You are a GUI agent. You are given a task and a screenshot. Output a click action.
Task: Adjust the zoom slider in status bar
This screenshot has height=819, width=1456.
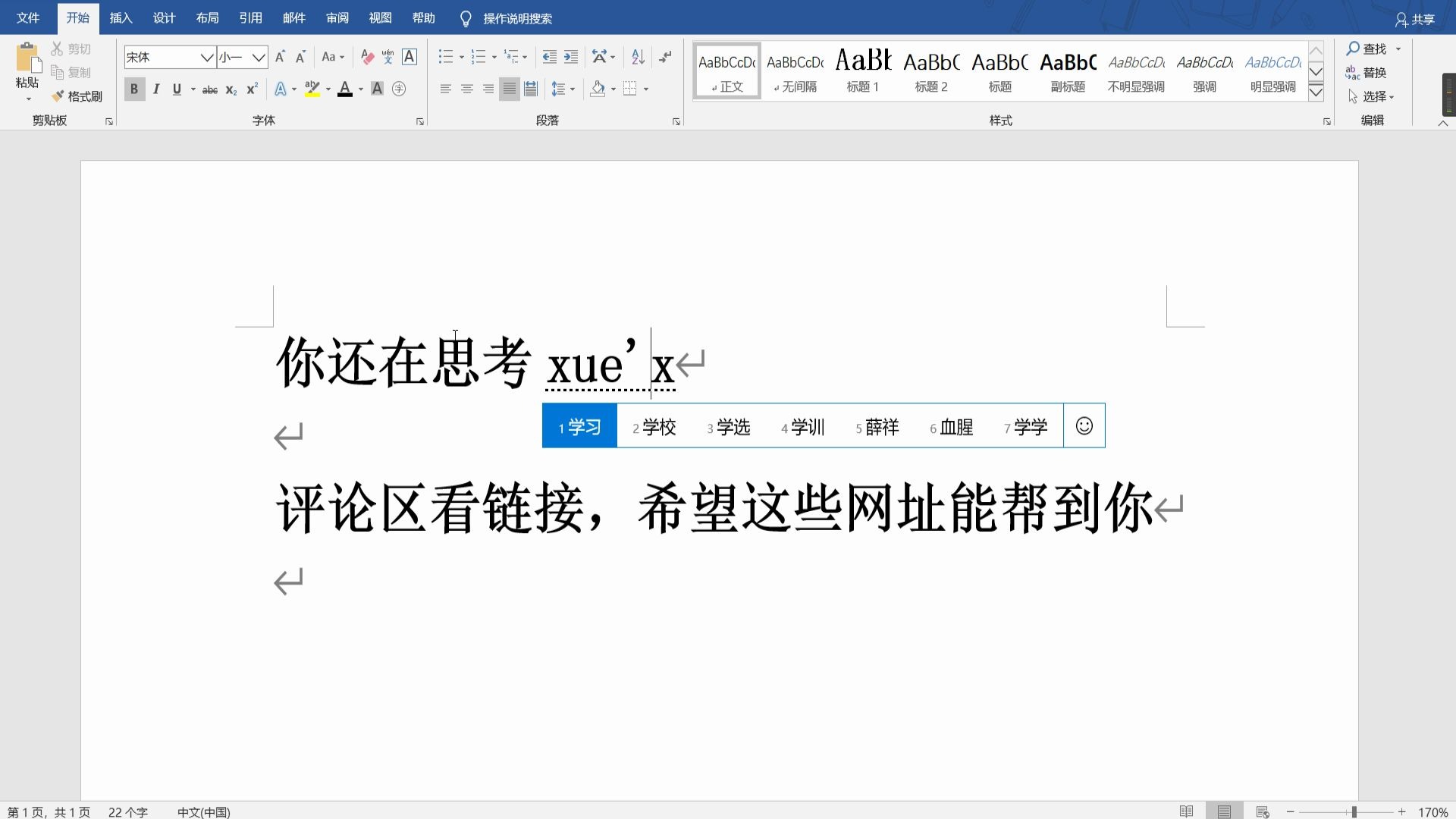[x=1354, y=811]
